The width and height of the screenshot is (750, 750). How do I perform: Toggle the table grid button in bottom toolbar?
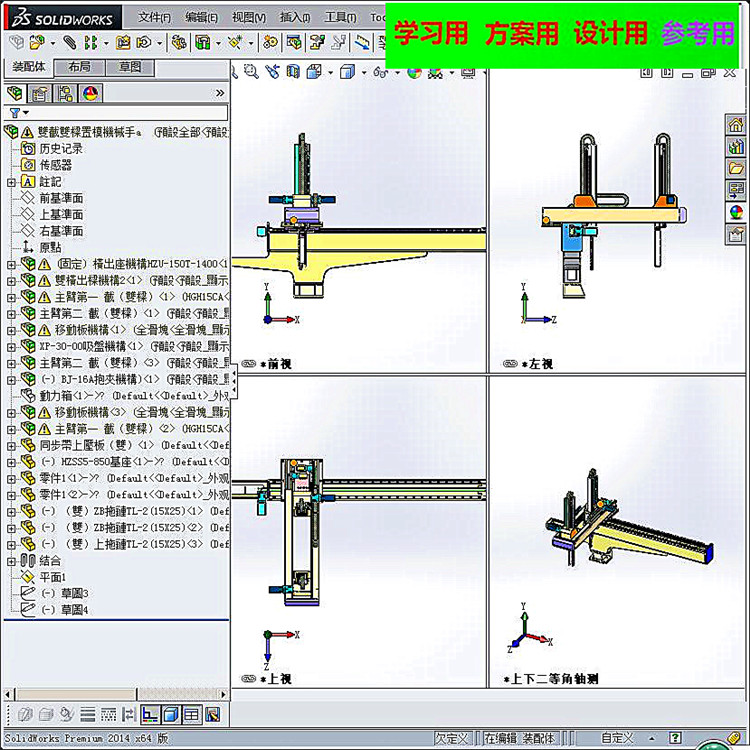click(x=191, y=715)
